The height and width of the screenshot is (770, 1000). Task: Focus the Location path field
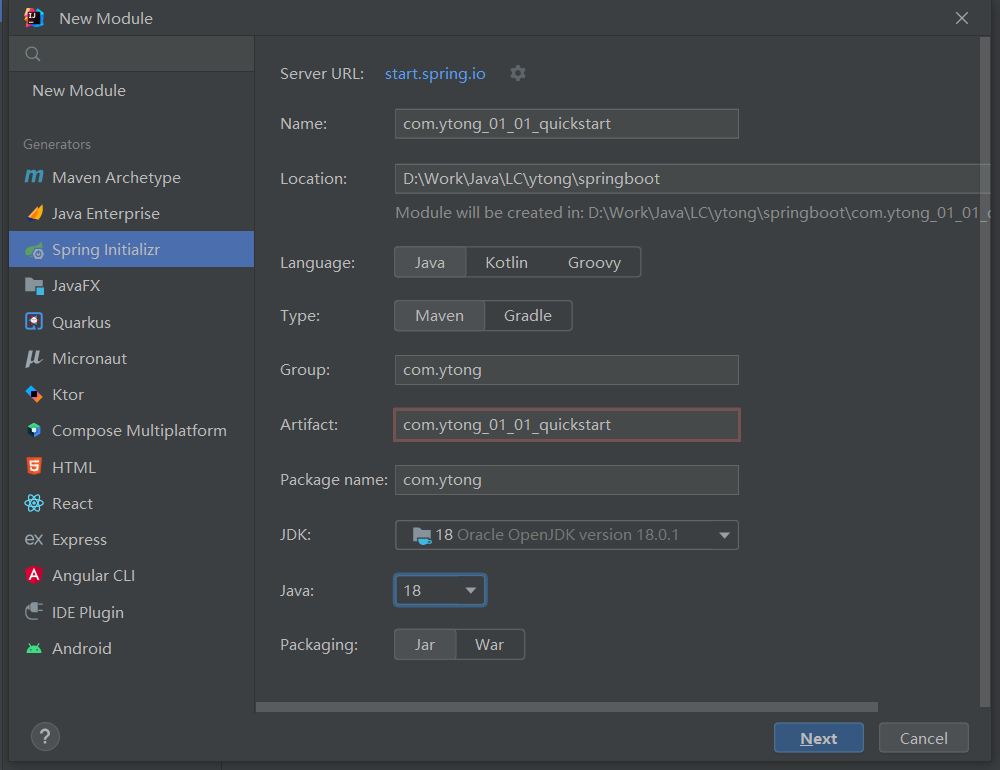pos(693,179)
